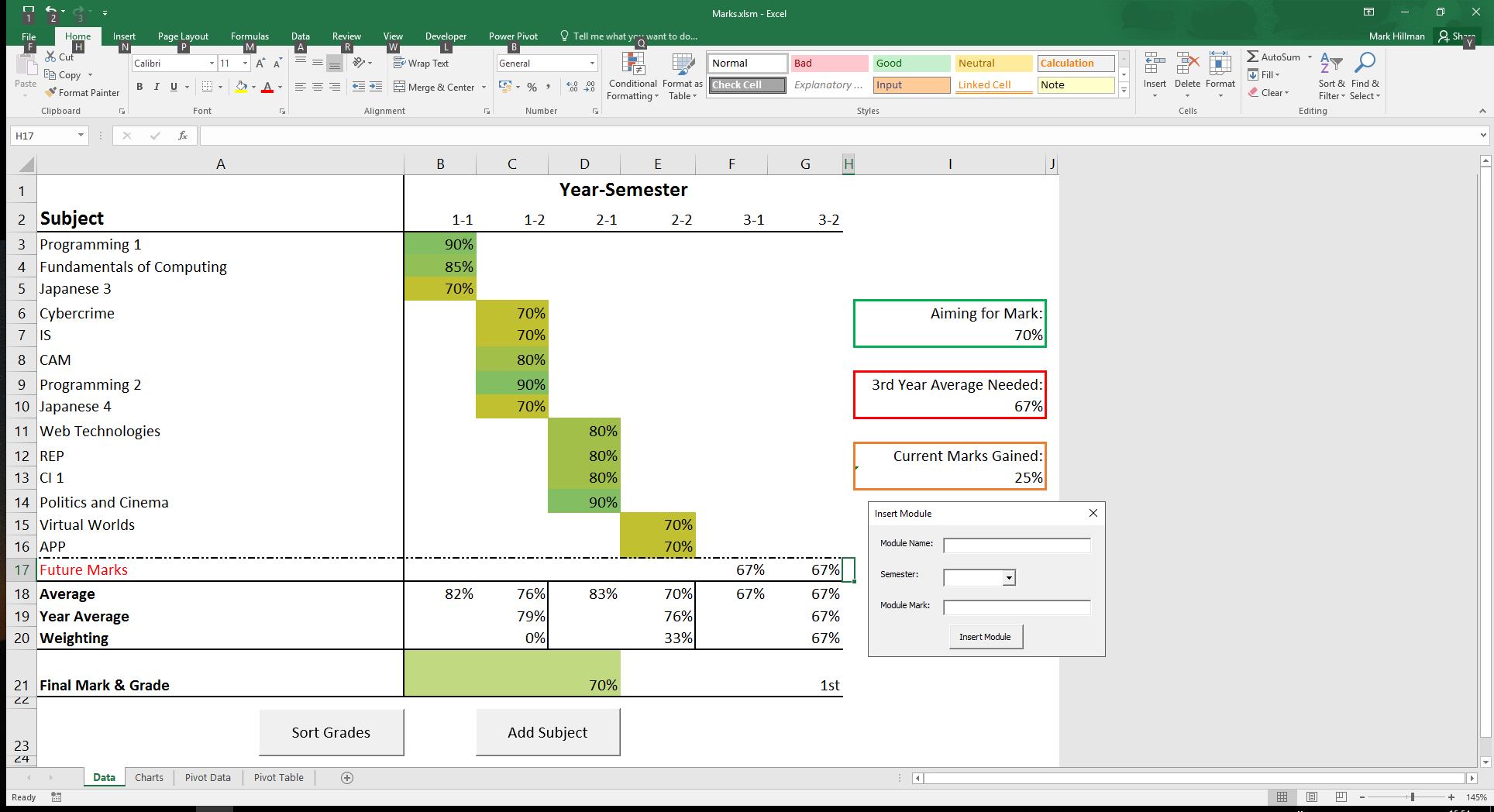Viewport: 1494px width, 812px height.
Task: Apply the Good cell style swatch
Action: 912,64
